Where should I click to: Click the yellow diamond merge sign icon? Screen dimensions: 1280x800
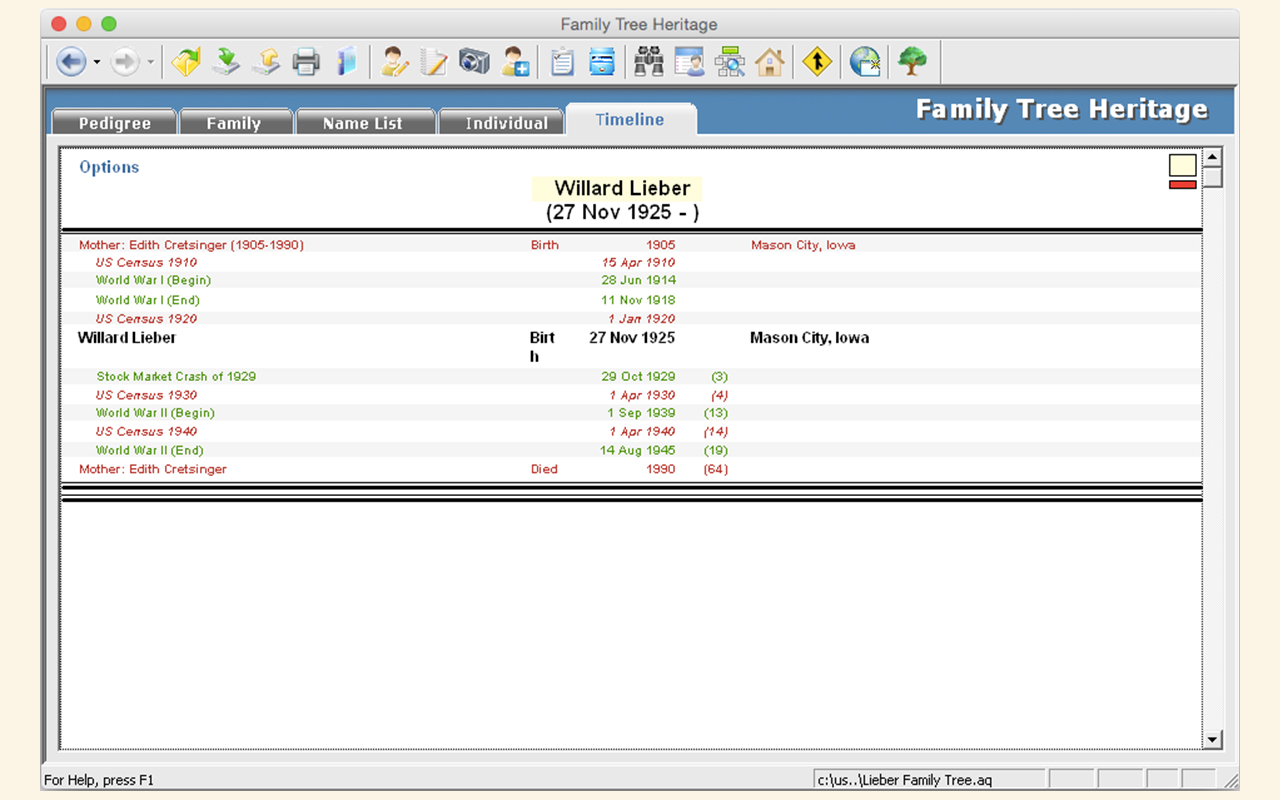coord(817,62)
